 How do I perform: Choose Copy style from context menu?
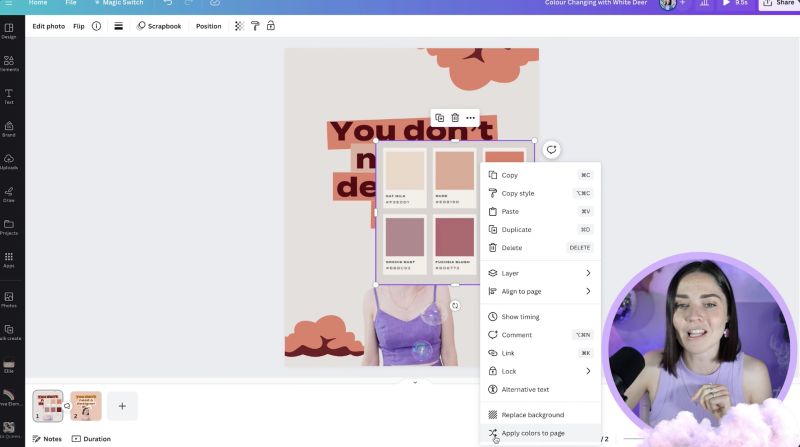coord(540,193)
